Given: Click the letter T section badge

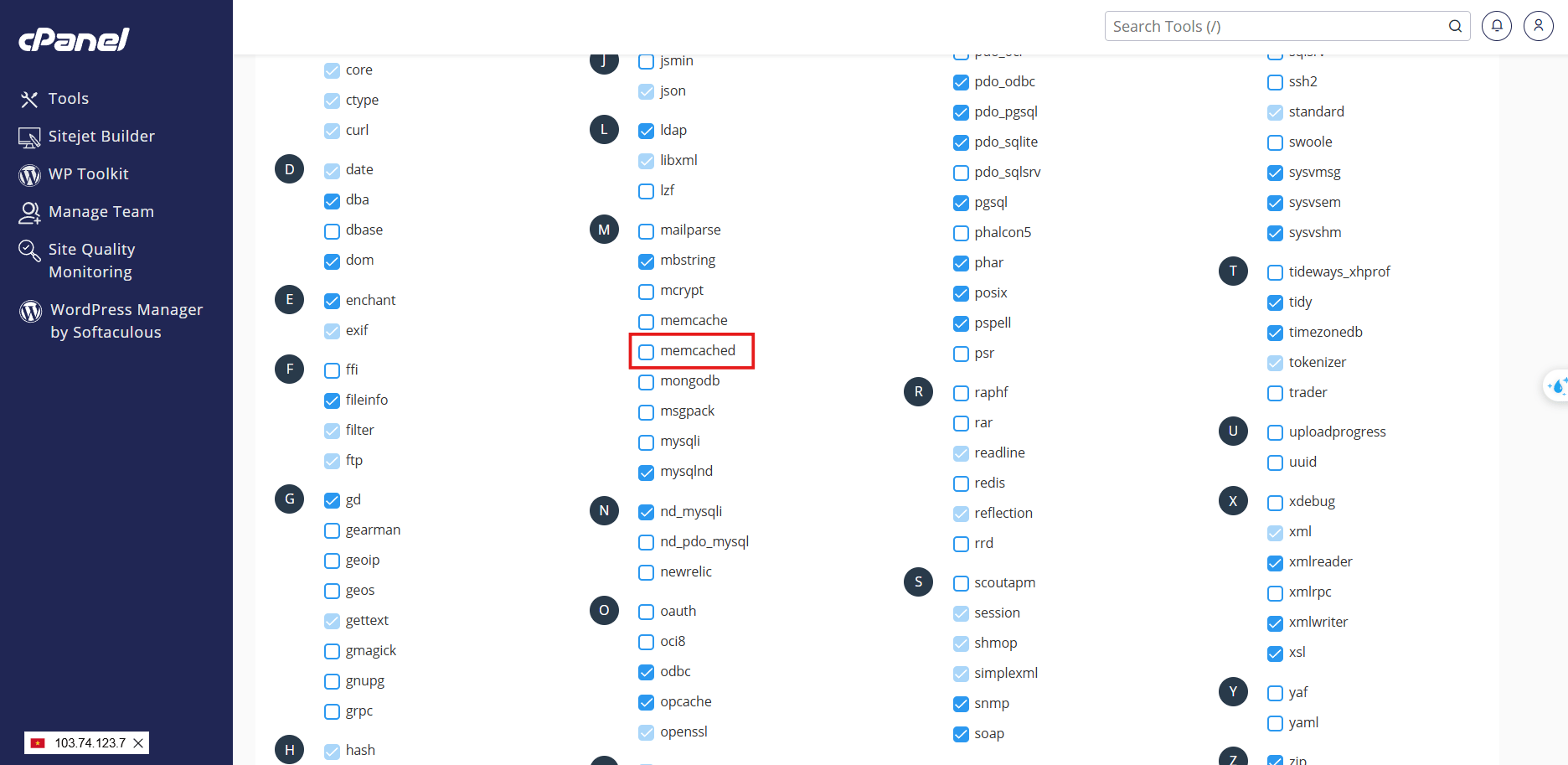Looking at the screenshot, I should [x=1233, y=271].
